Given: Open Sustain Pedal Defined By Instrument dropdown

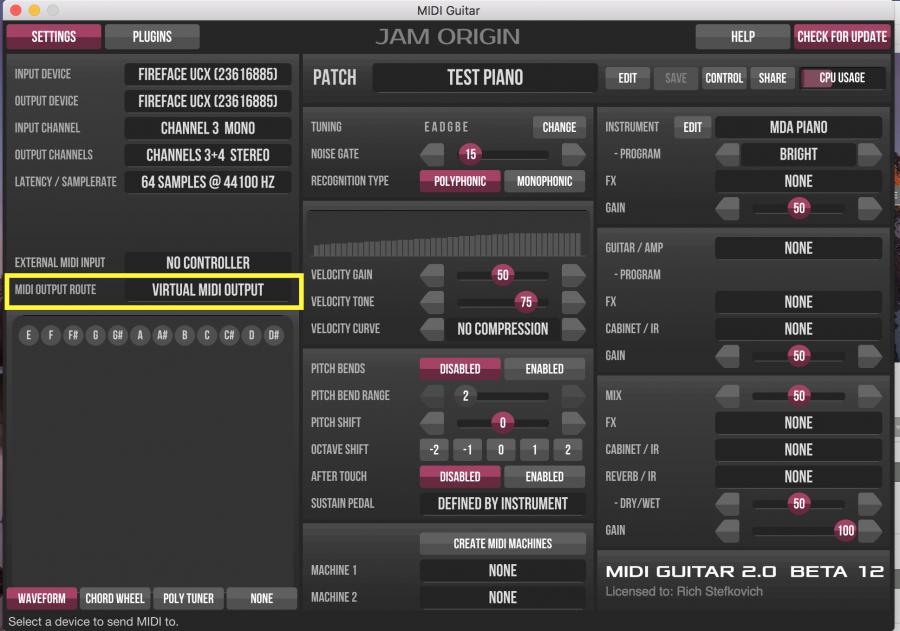Looking at the screenshot, I should [503, 504].
